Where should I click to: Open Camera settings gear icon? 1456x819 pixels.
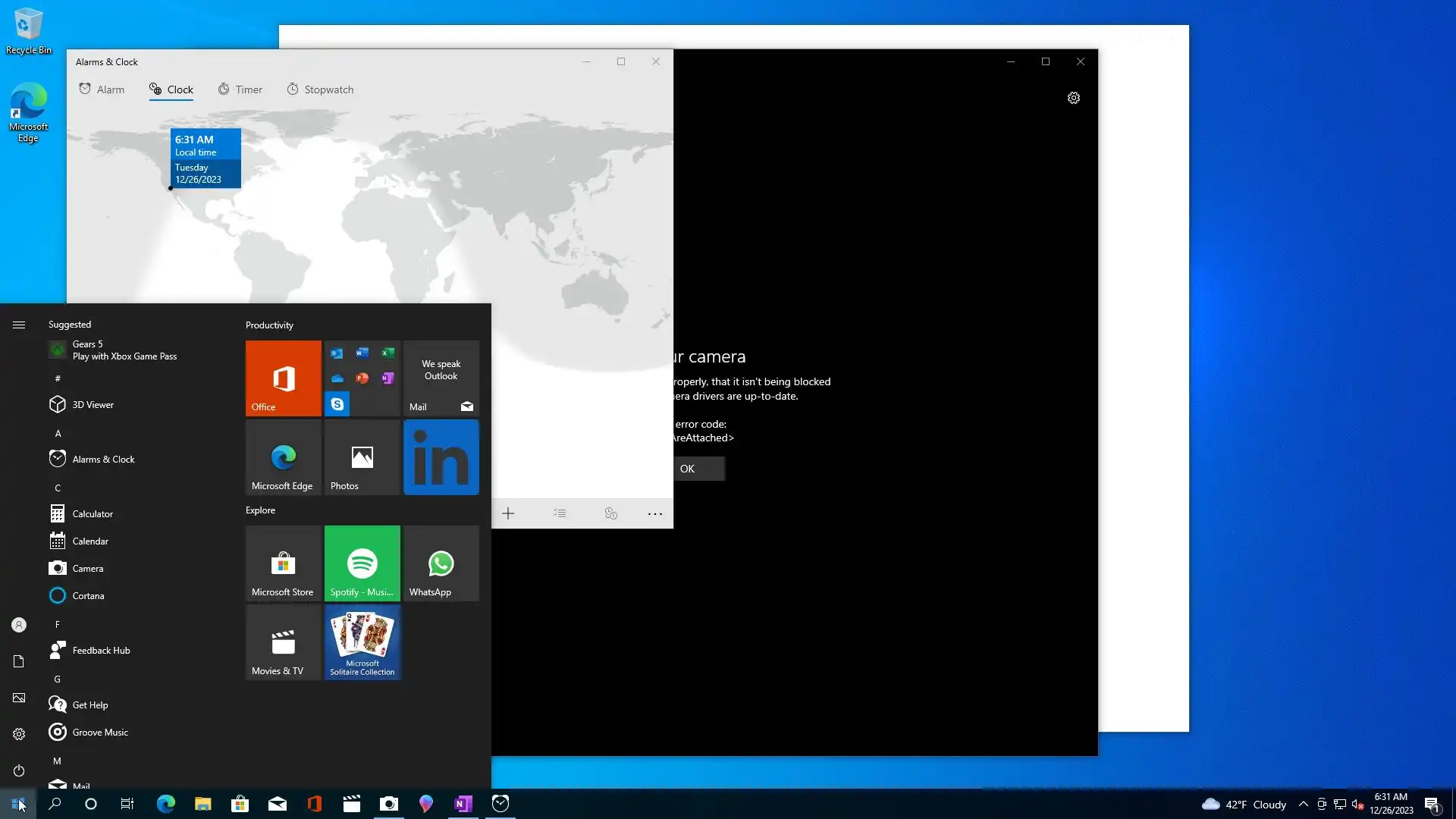pyautogui.click(x=1073, y=98)
